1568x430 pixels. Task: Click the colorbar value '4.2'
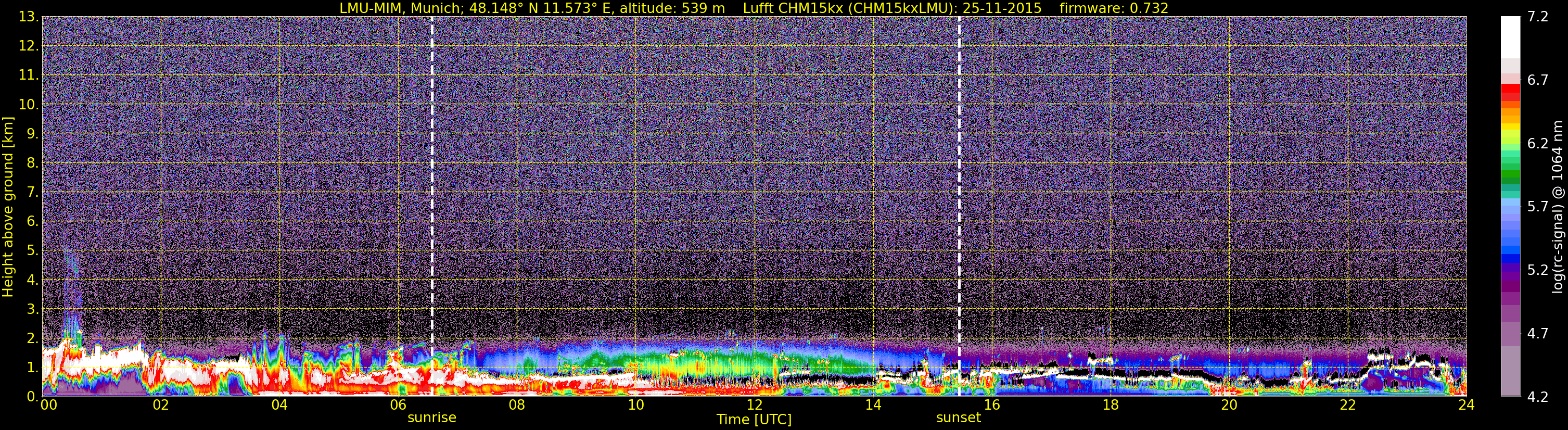tap(1538, 397)
